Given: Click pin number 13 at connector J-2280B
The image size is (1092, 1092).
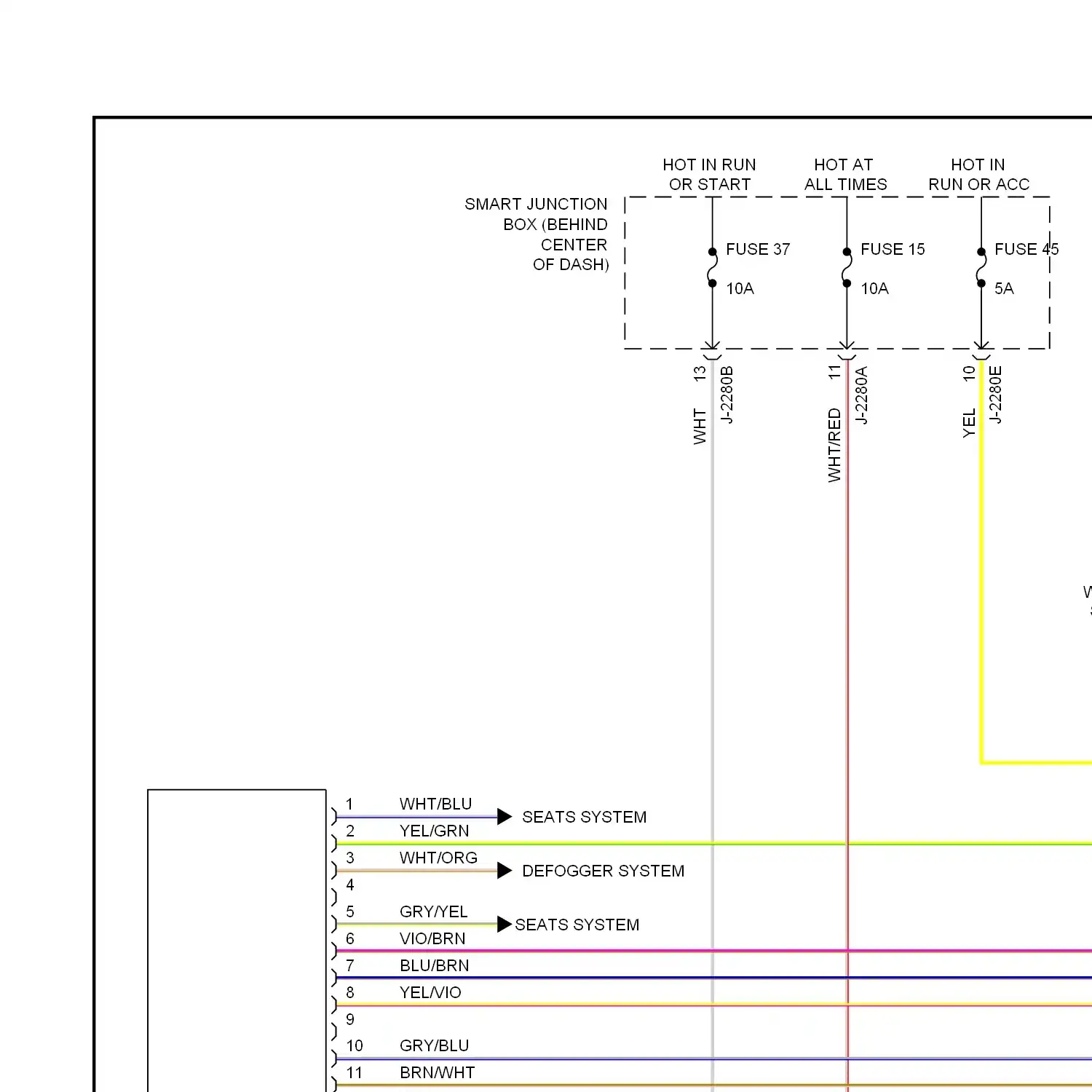Looking at the screenshot, I should [700, 373].
